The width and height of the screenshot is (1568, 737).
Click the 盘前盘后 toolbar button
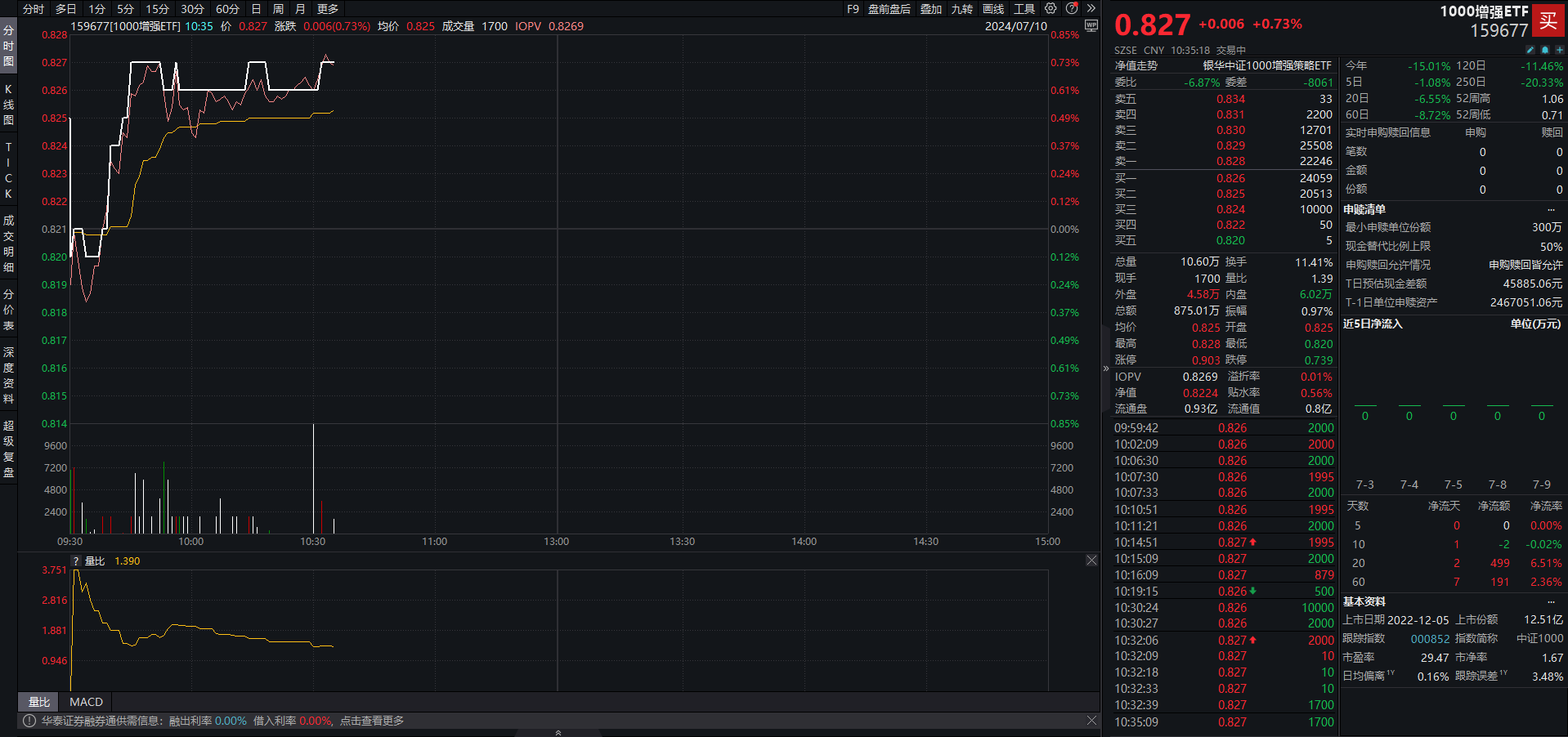889,9
